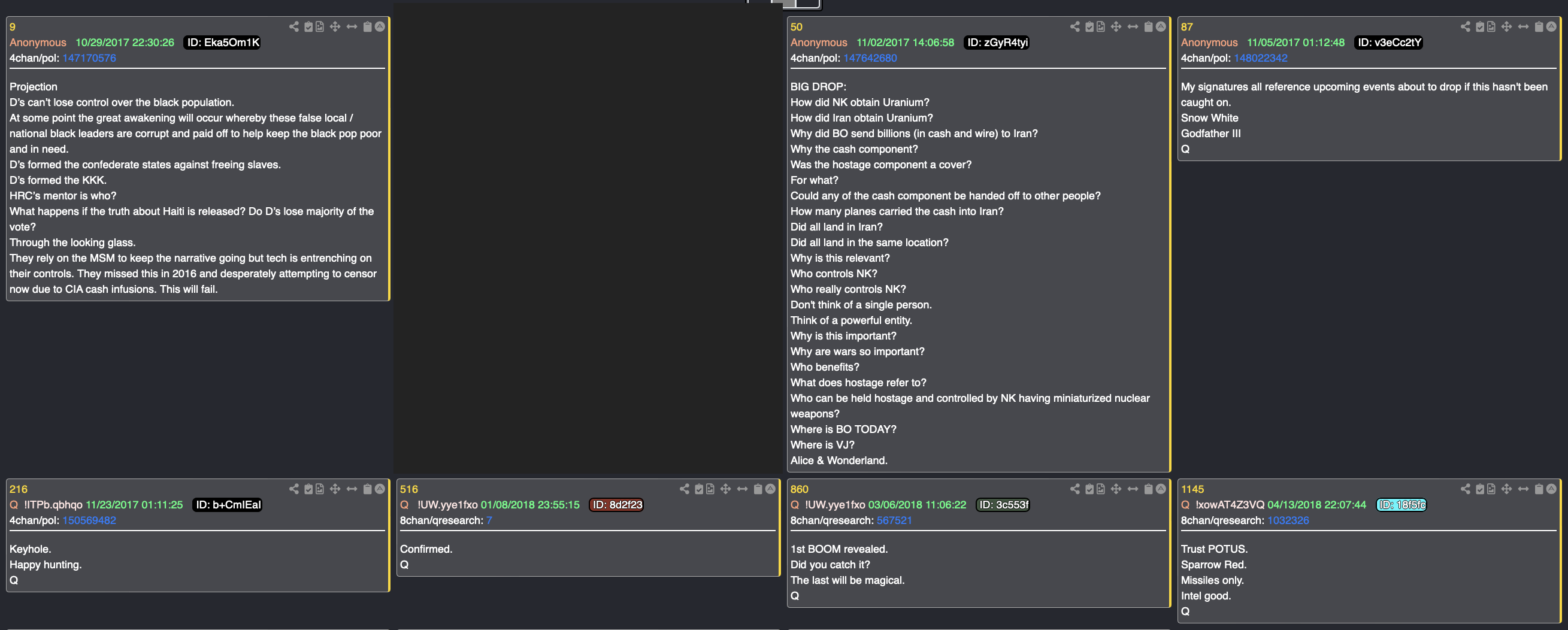Click the share icon on post 9
This screenshot has height=630, width=1568.
click(x=294, y=27)
